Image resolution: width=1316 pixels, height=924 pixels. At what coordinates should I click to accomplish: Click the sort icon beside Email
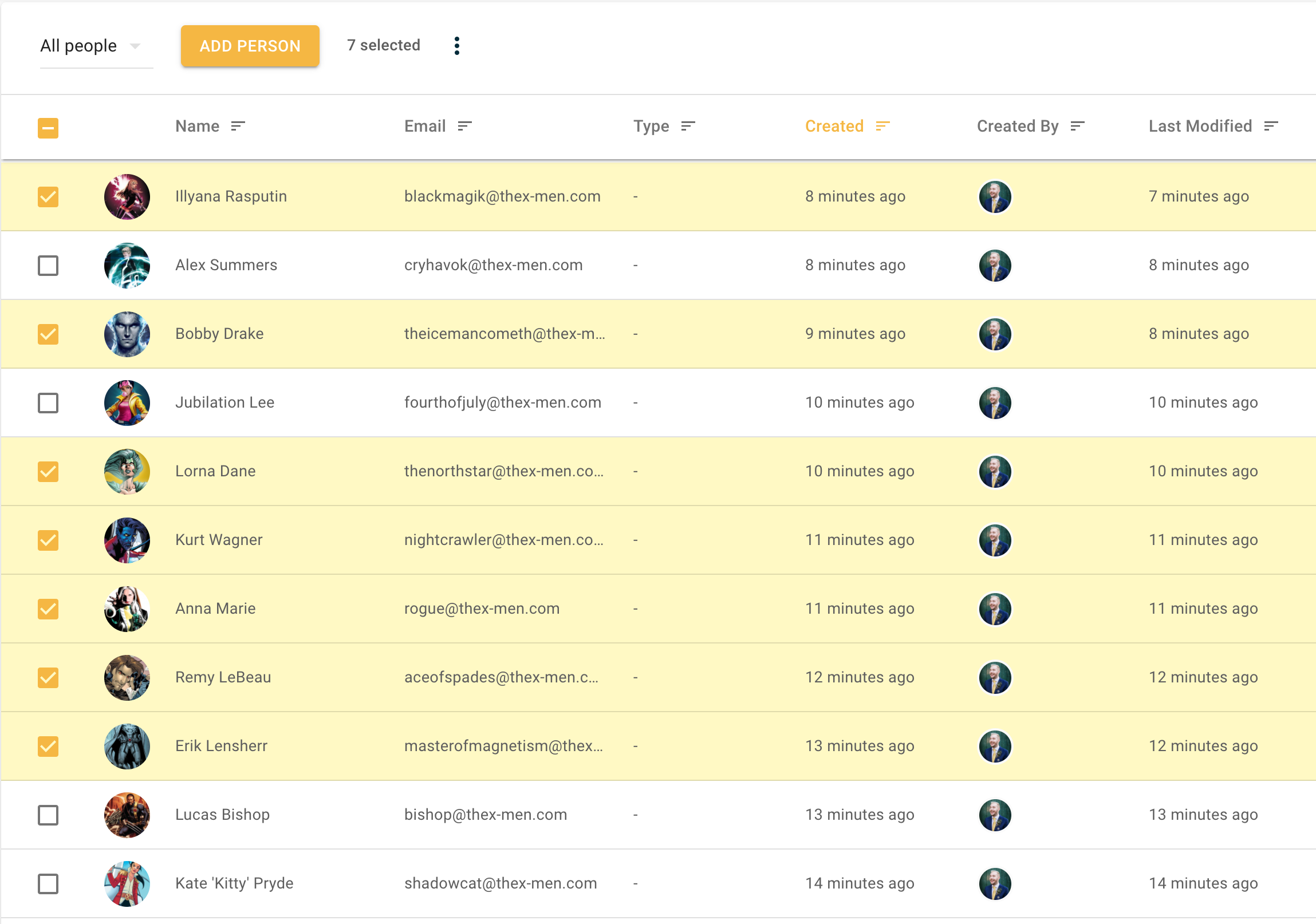coord(464,126)
